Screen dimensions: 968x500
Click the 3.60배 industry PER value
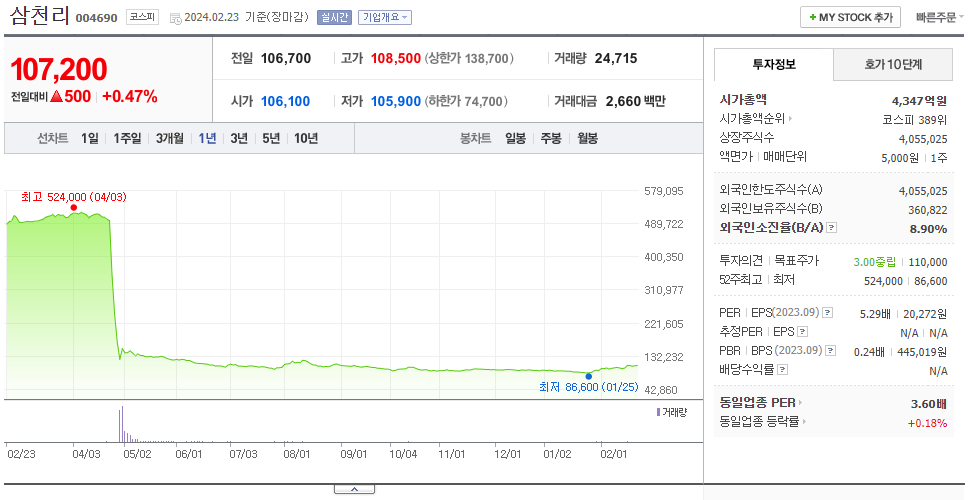tap(929, 404)
